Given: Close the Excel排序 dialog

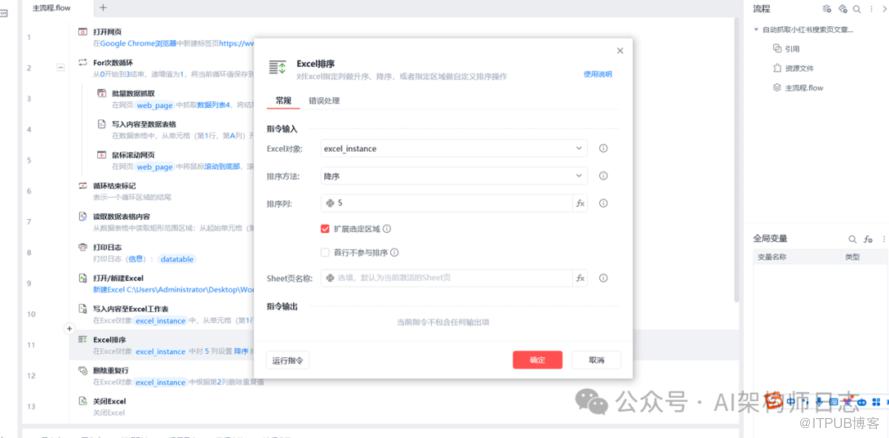Looking at the screenshot, I should click(x=620, y=51).
